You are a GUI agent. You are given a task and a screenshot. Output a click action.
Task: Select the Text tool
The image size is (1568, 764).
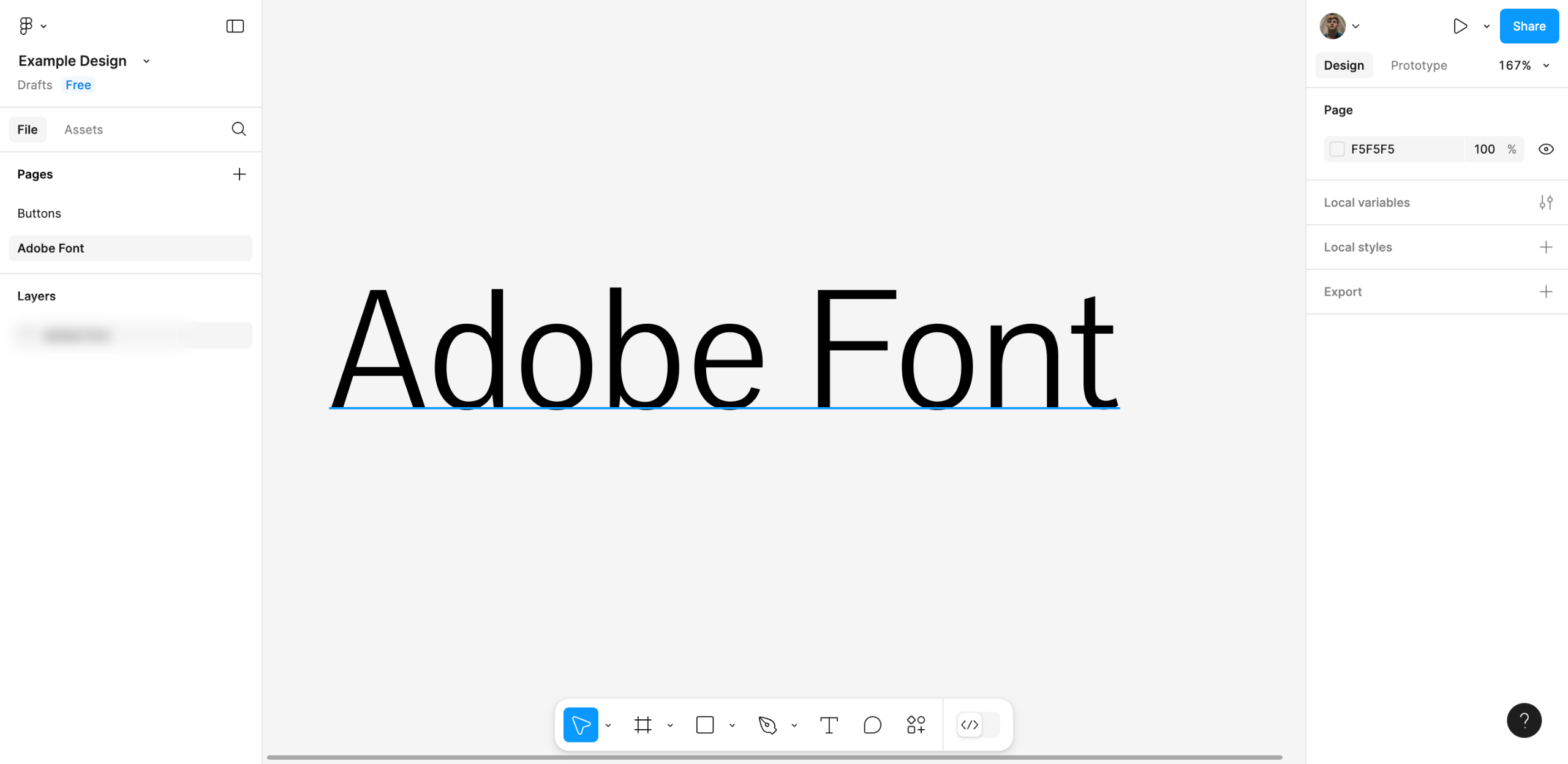[x=829, y=725]
